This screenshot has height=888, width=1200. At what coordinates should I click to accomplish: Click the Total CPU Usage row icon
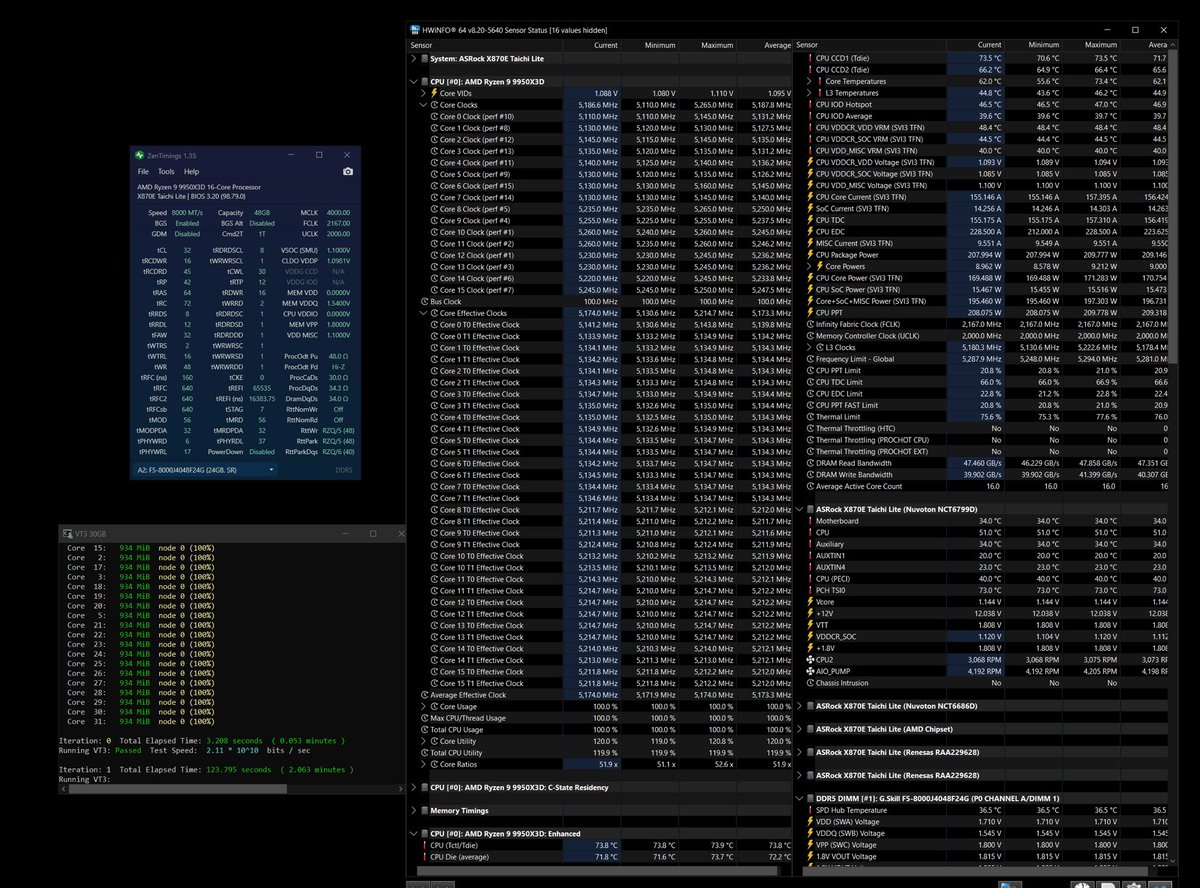[423, 730]
